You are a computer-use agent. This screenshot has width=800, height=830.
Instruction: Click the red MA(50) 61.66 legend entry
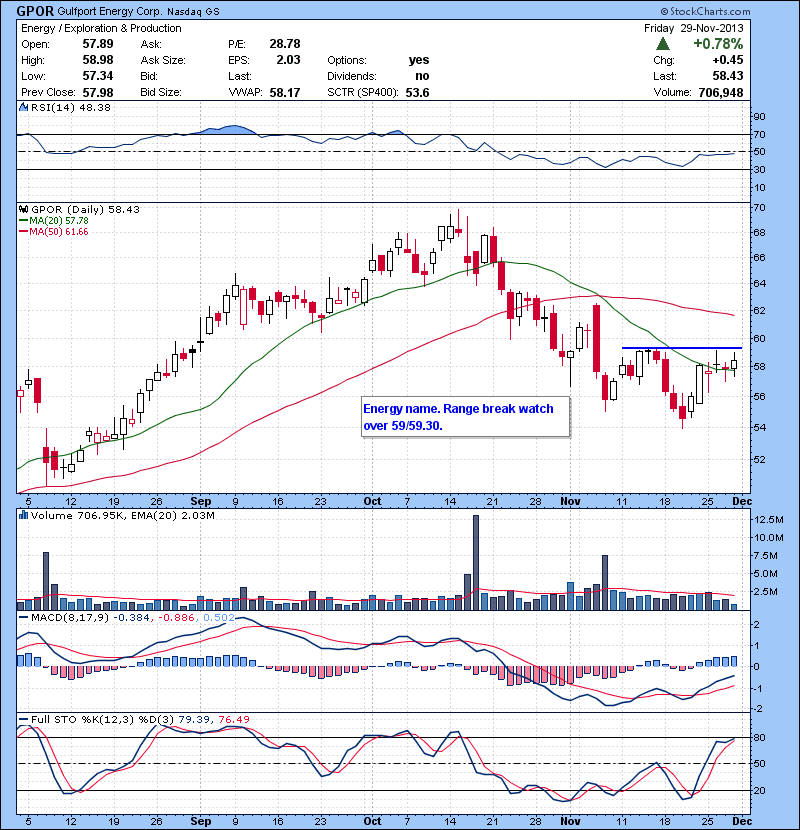[54, 232]
